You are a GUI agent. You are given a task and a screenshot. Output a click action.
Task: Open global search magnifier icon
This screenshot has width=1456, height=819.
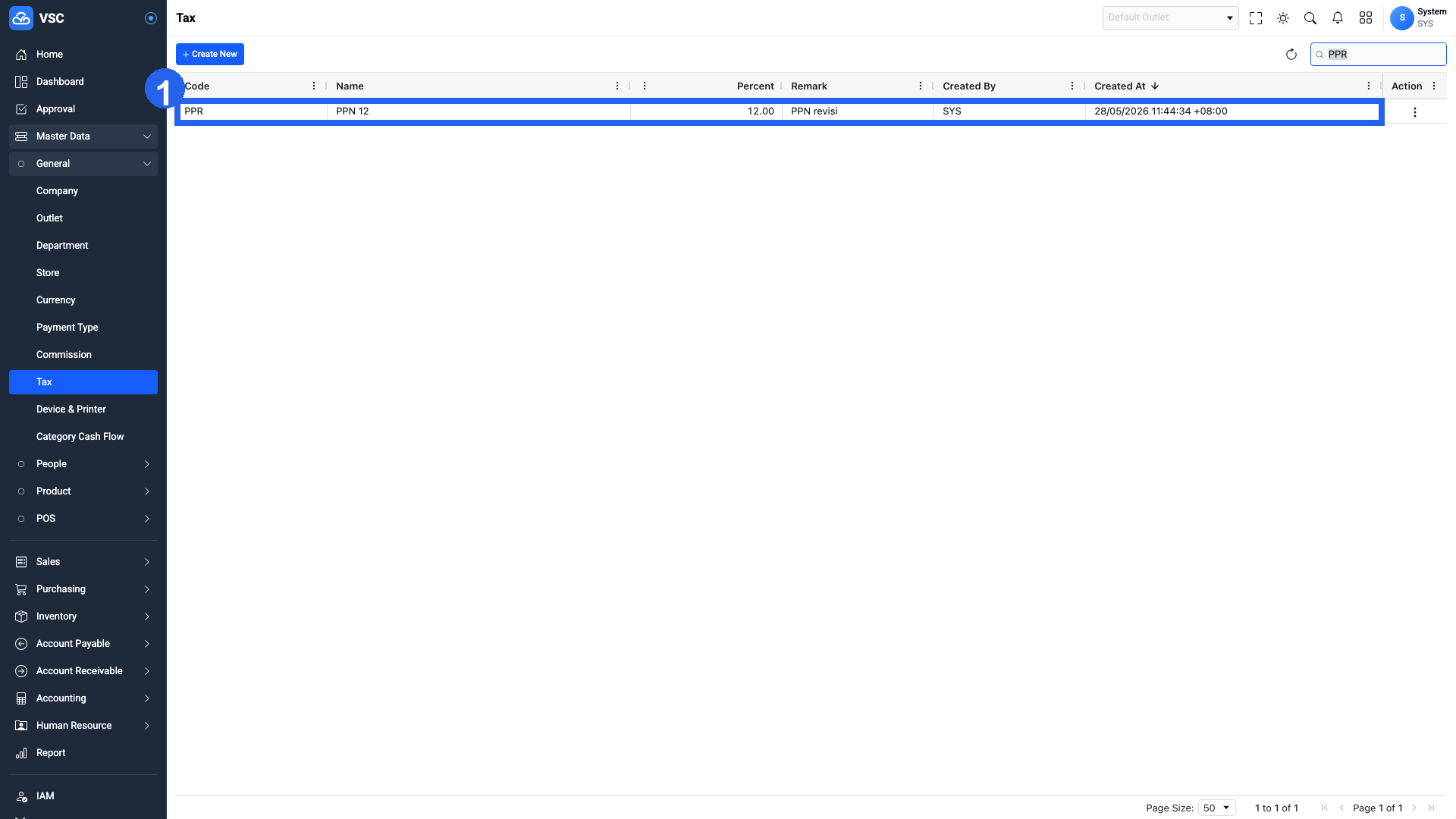tap(1310, 18)
